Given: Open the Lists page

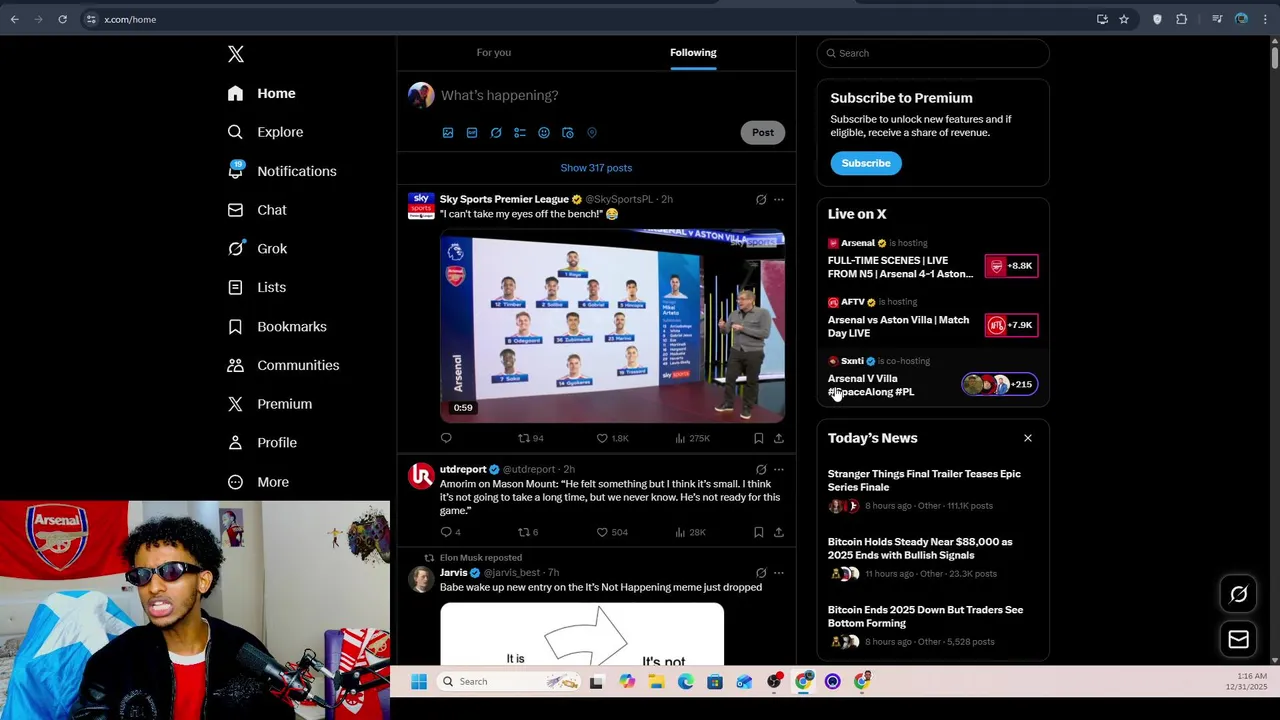Looking at the screenshot, I should coord(257,288).
